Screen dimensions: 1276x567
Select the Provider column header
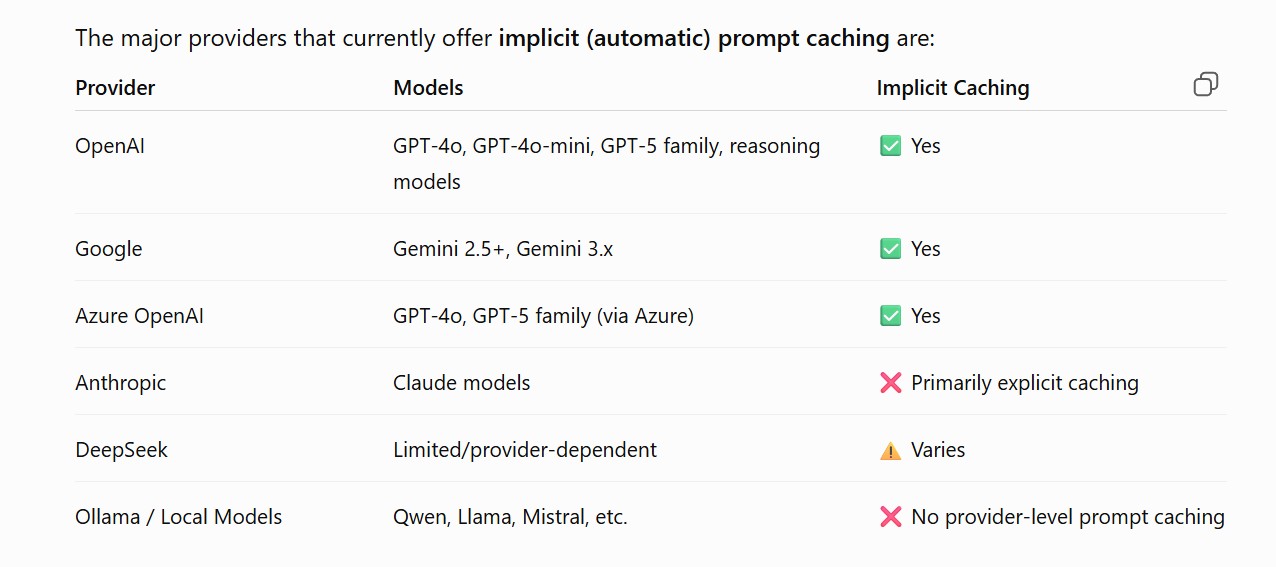pyautogui.click(x=115, y=88)
